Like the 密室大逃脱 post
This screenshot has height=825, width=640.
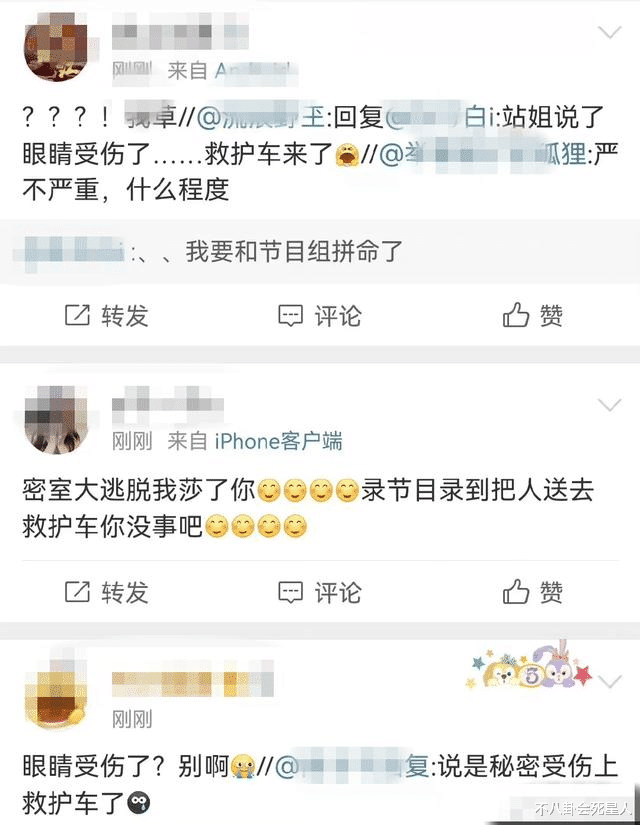[516, 591]
